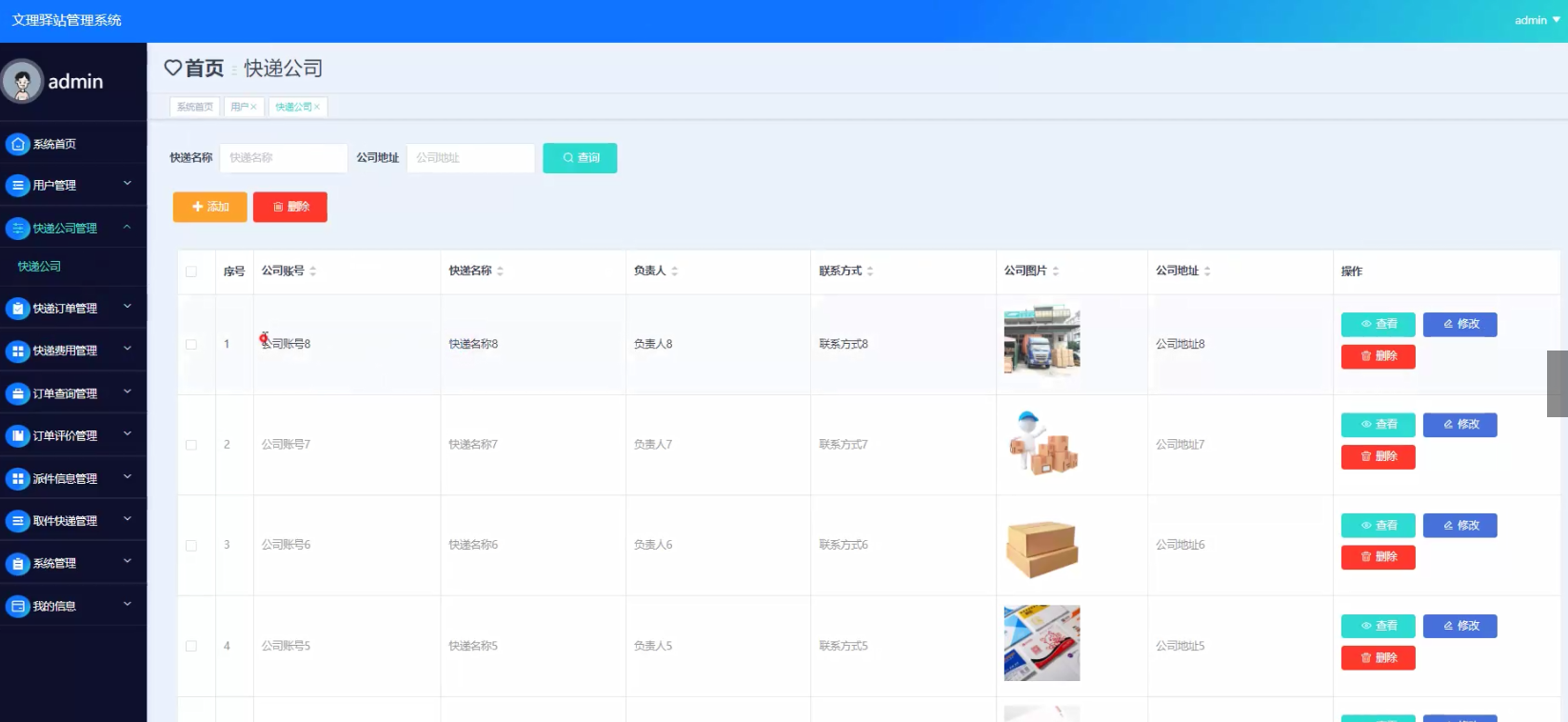This screenshot has height=722, width=1568.
Task: Open cardboard boxes image in row 3
Action: [1042, 547]
